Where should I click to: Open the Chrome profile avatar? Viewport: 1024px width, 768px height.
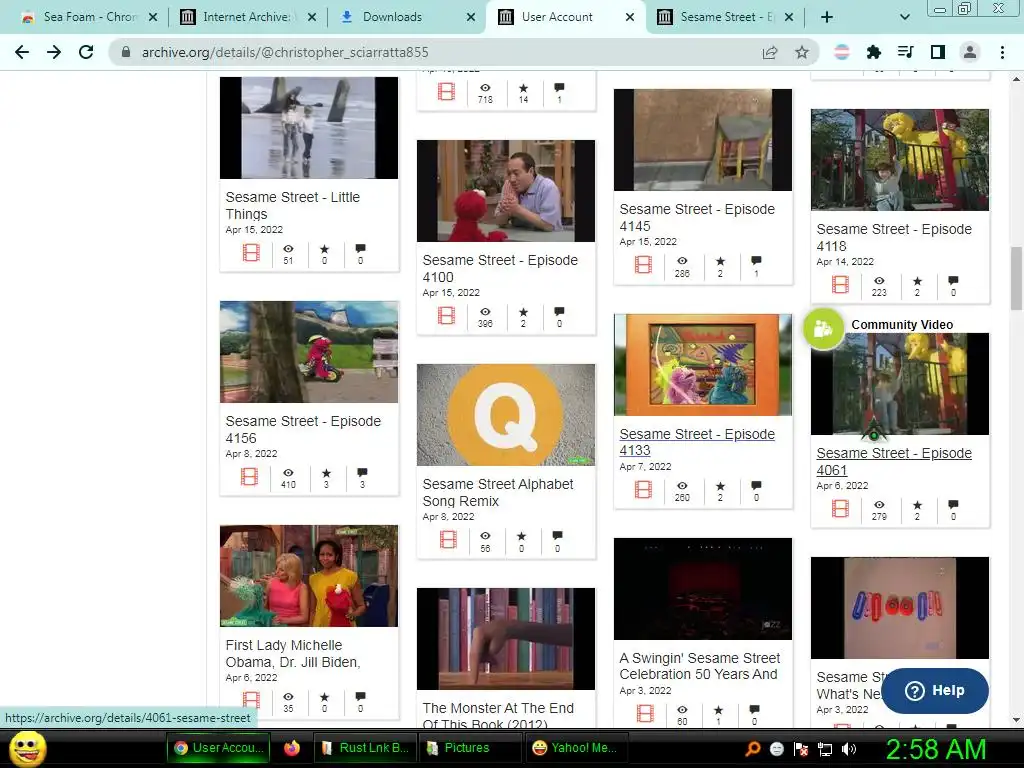(970, 52)
